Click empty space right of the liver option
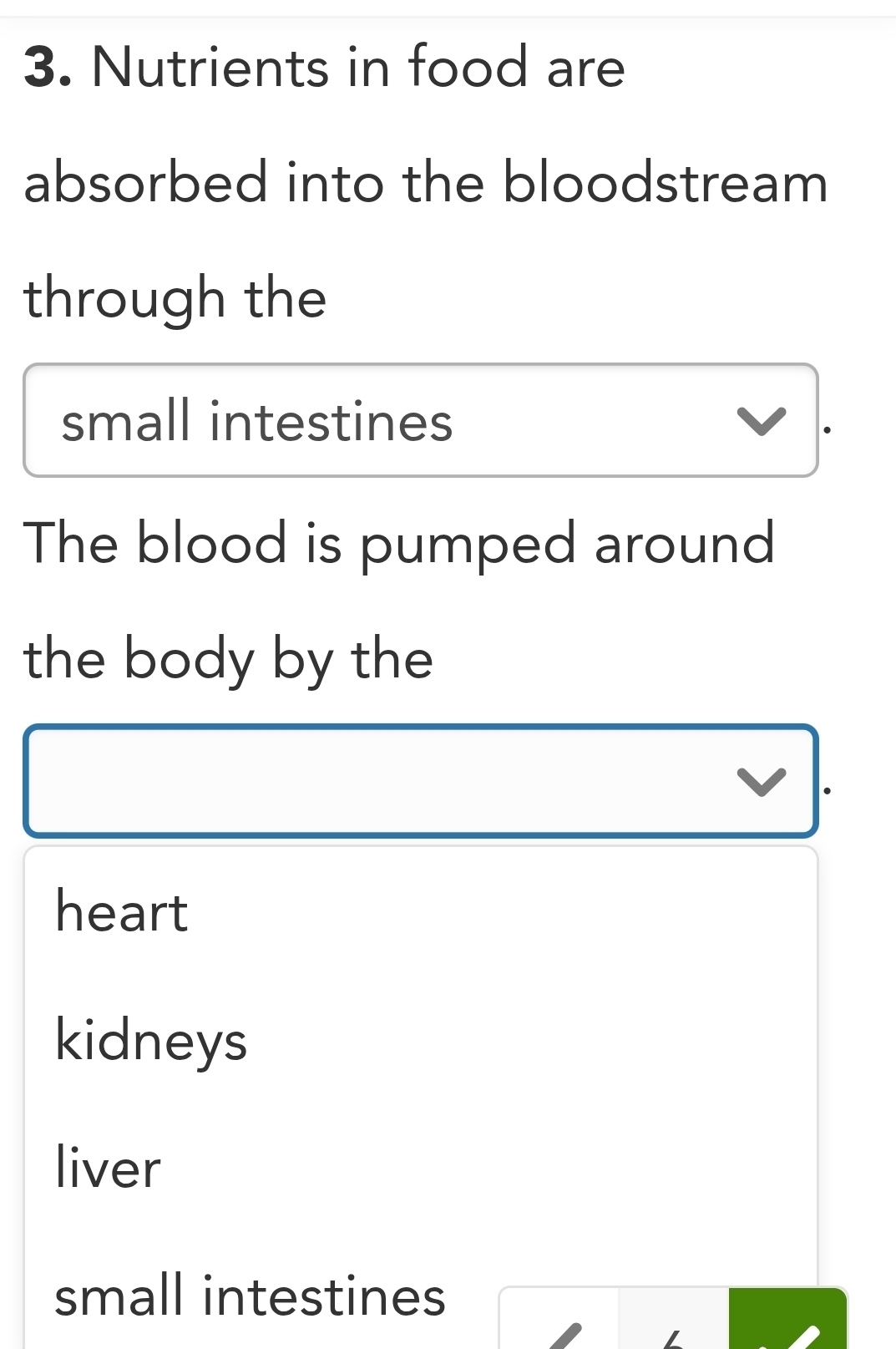 (501, 1168)
